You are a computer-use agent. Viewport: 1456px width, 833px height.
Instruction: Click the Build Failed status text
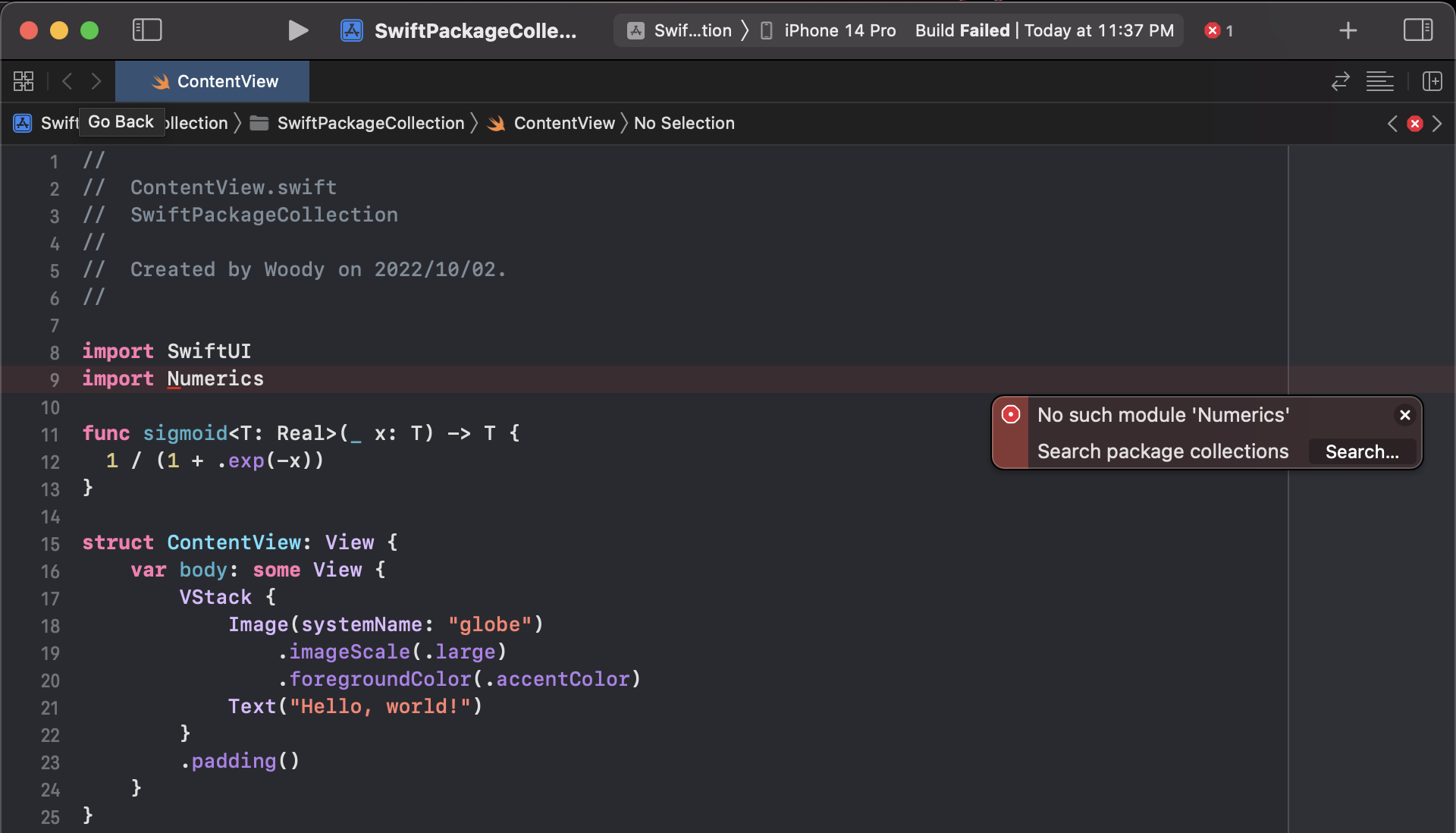962,30
